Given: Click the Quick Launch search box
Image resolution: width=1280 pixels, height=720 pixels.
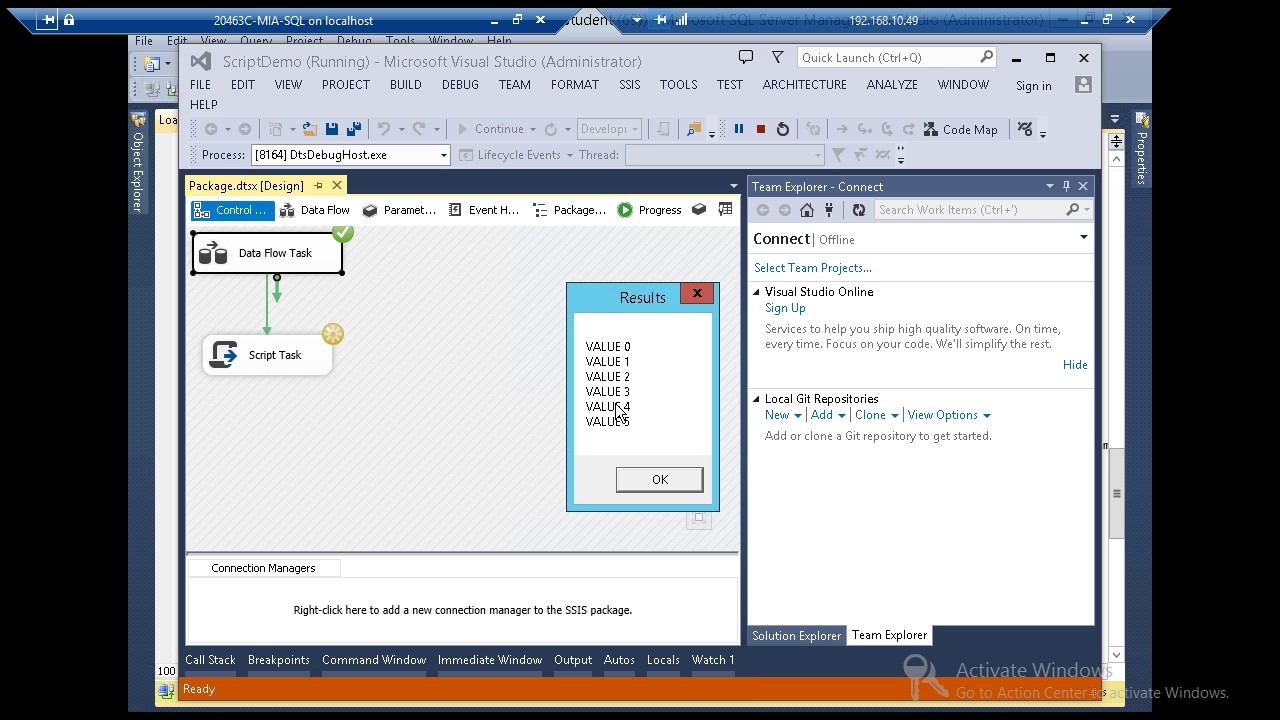Looking at the screenshot, I should tap(897, 57).
